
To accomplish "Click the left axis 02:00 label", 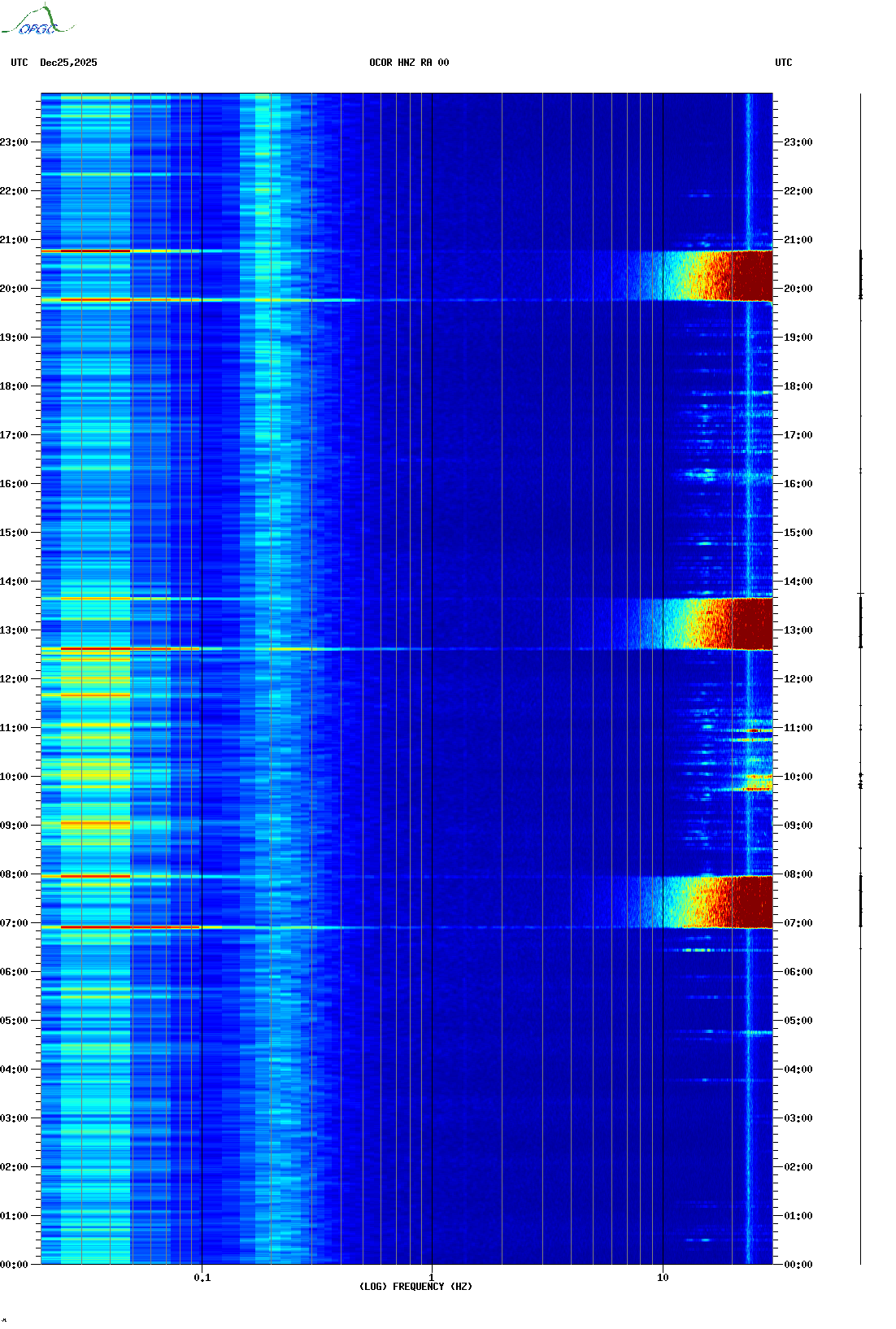I will click(x=14, y=1167).
